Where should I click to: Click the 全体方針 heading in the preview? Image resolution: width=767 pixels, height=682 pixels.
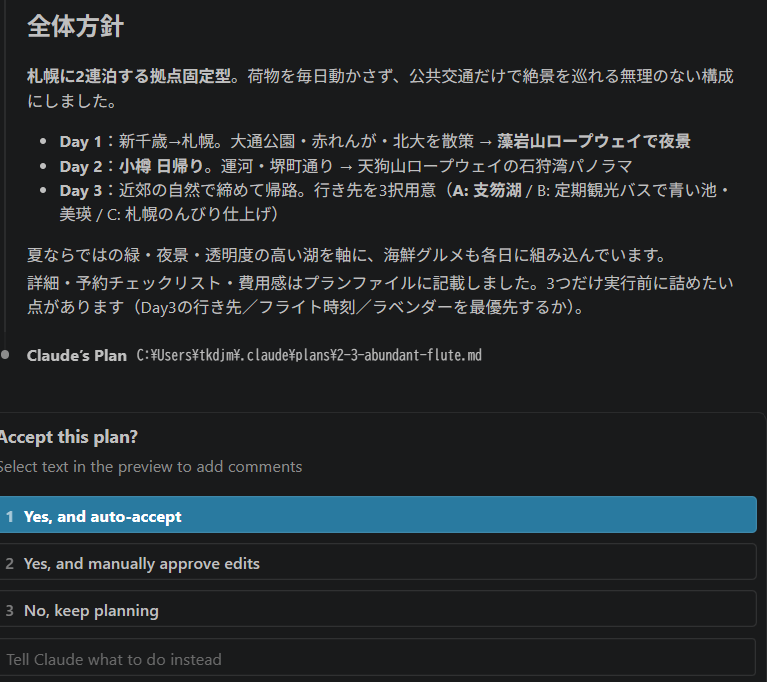click(x=75, y=26)
